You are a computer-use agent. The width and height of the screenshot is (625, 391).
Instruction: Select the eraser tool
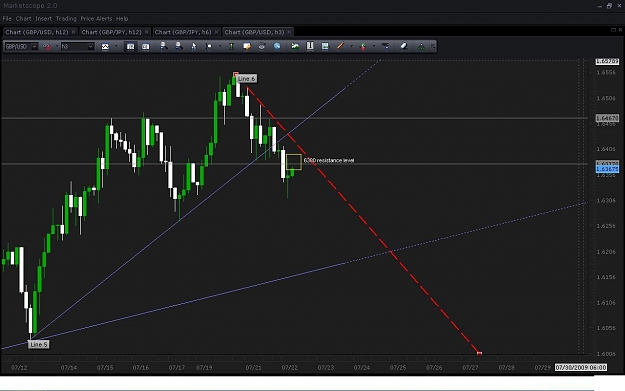click(403, 47)
